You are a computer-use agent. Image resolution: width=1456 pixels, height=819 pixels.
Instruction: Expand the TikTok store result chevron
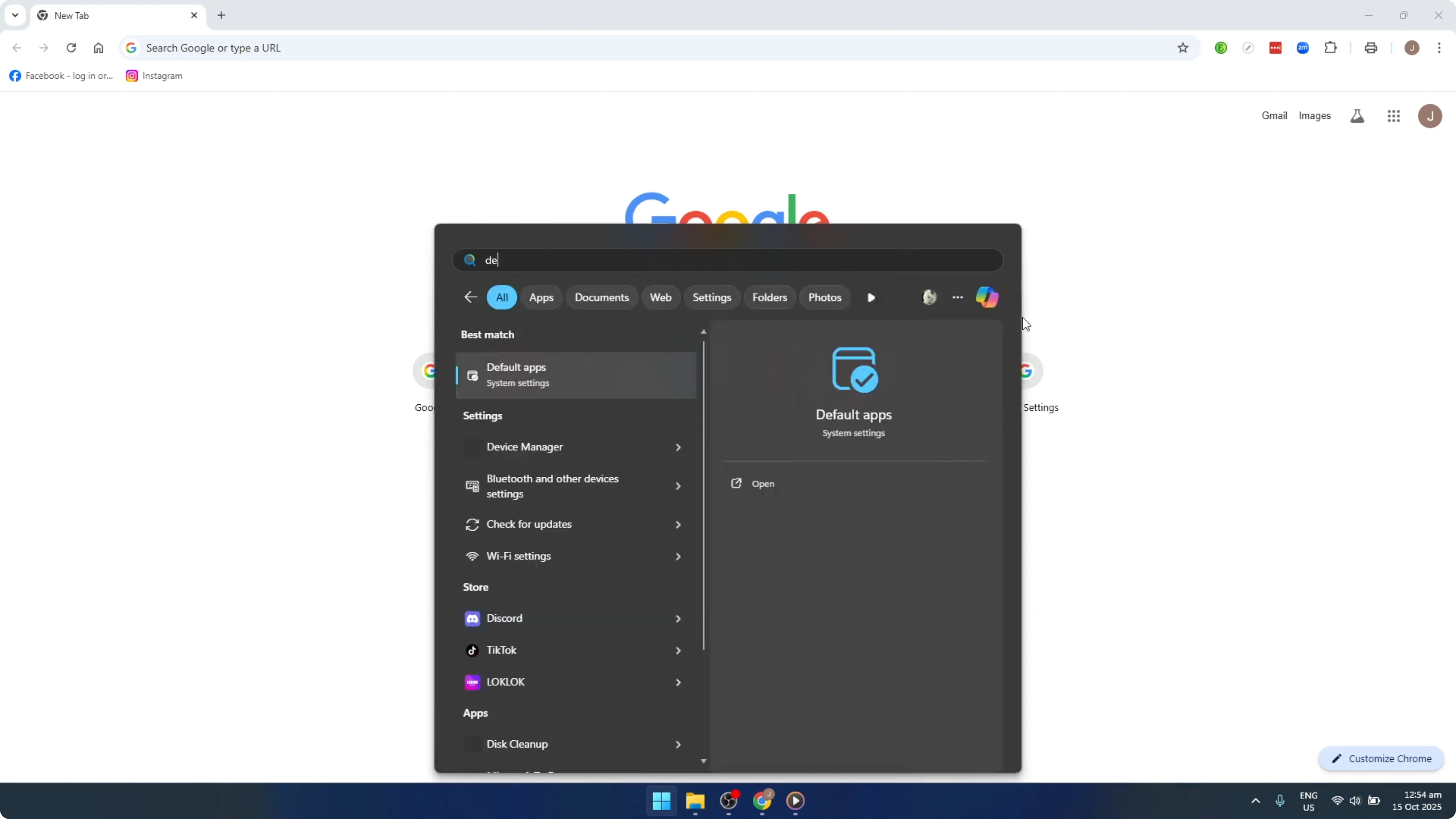coord(678,650)
